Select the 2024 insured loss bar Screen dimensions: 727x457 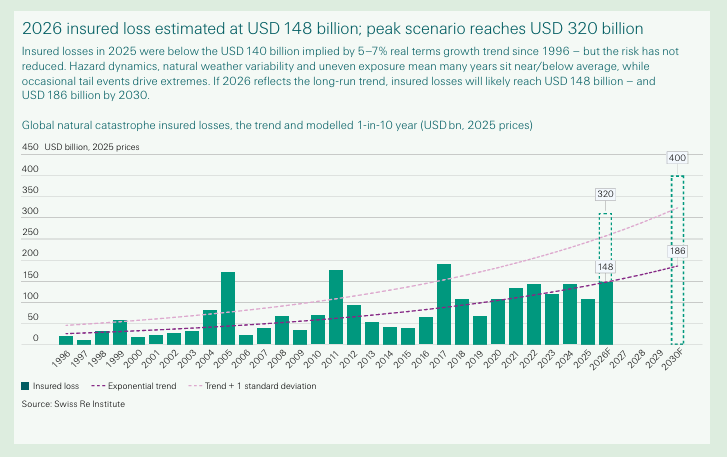point(570,314)
